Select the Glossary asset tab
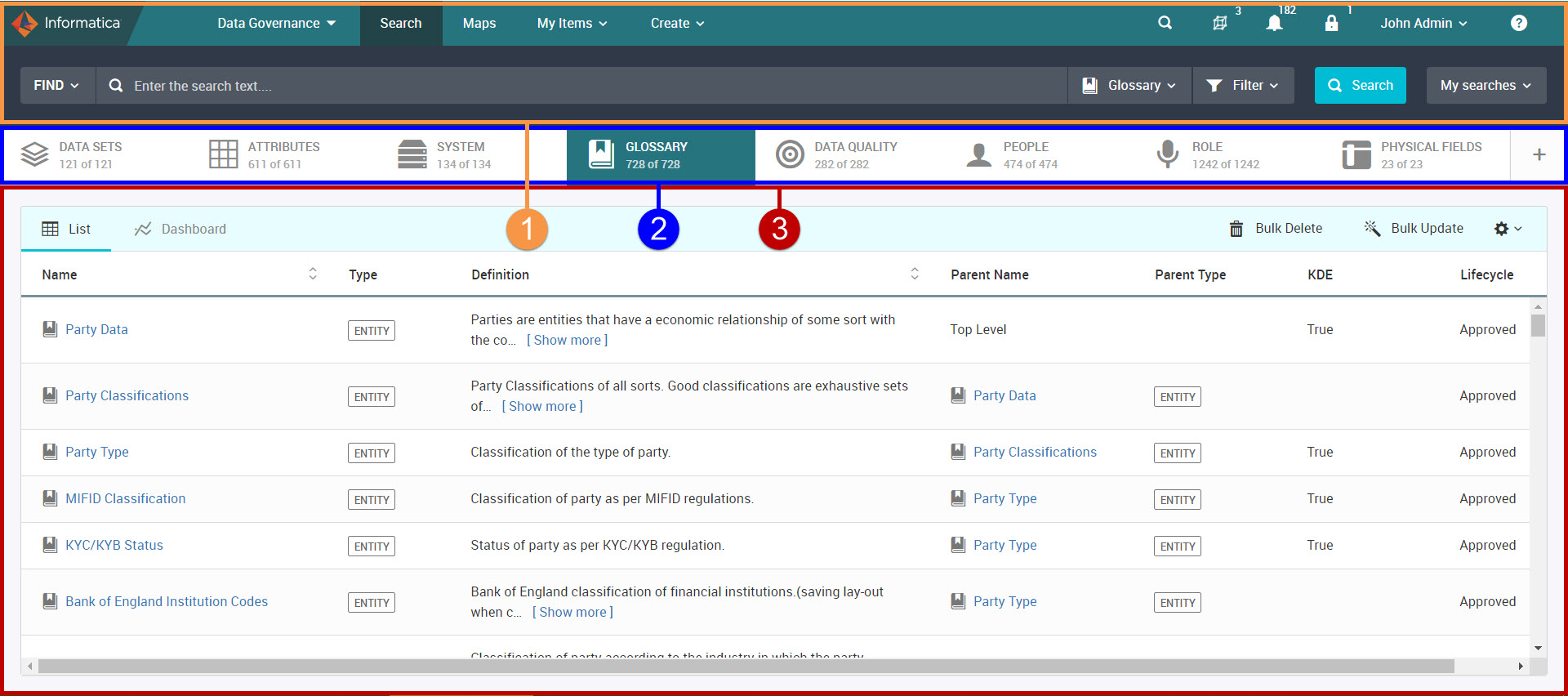The width and height of the screenshot is (1568, 696). pos(661,154)
